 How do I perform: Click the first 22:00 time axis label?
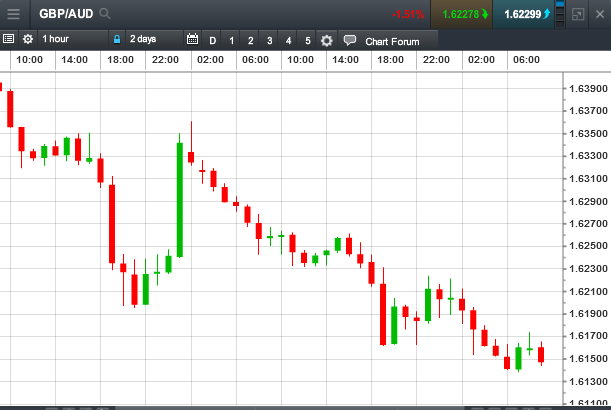pos(165,60)
